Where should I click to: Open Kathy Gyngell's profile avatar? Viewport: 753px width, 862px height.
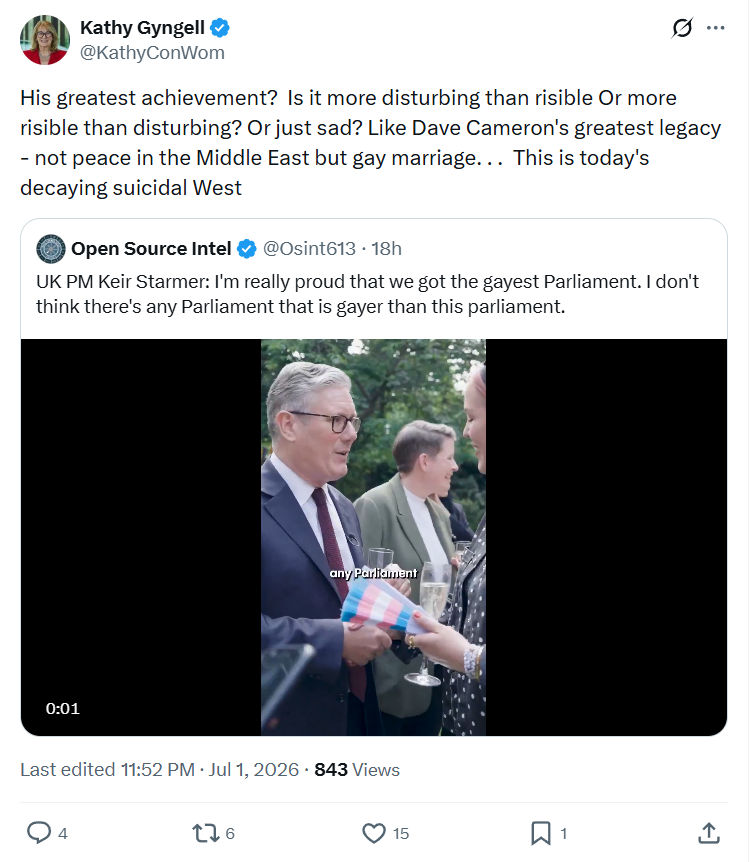point(45,40)
